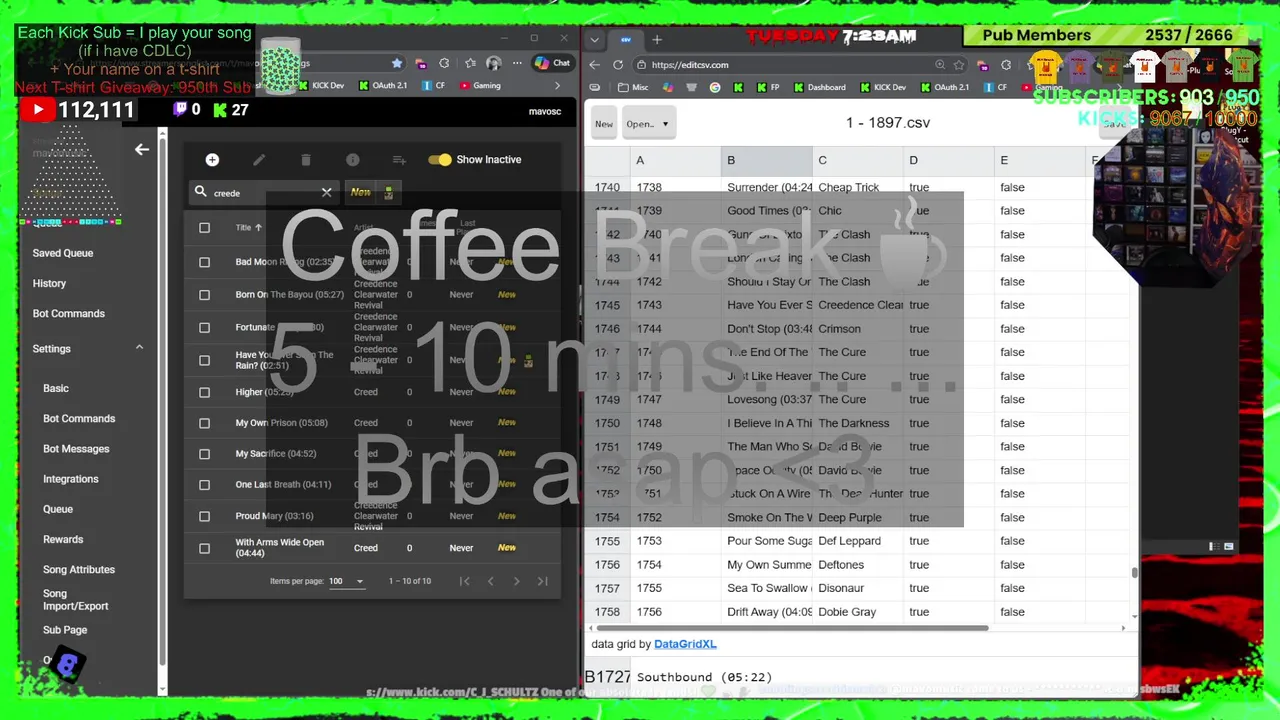1280x720 pixels.
Task: Click the add song plus icon
Action: 212,160
